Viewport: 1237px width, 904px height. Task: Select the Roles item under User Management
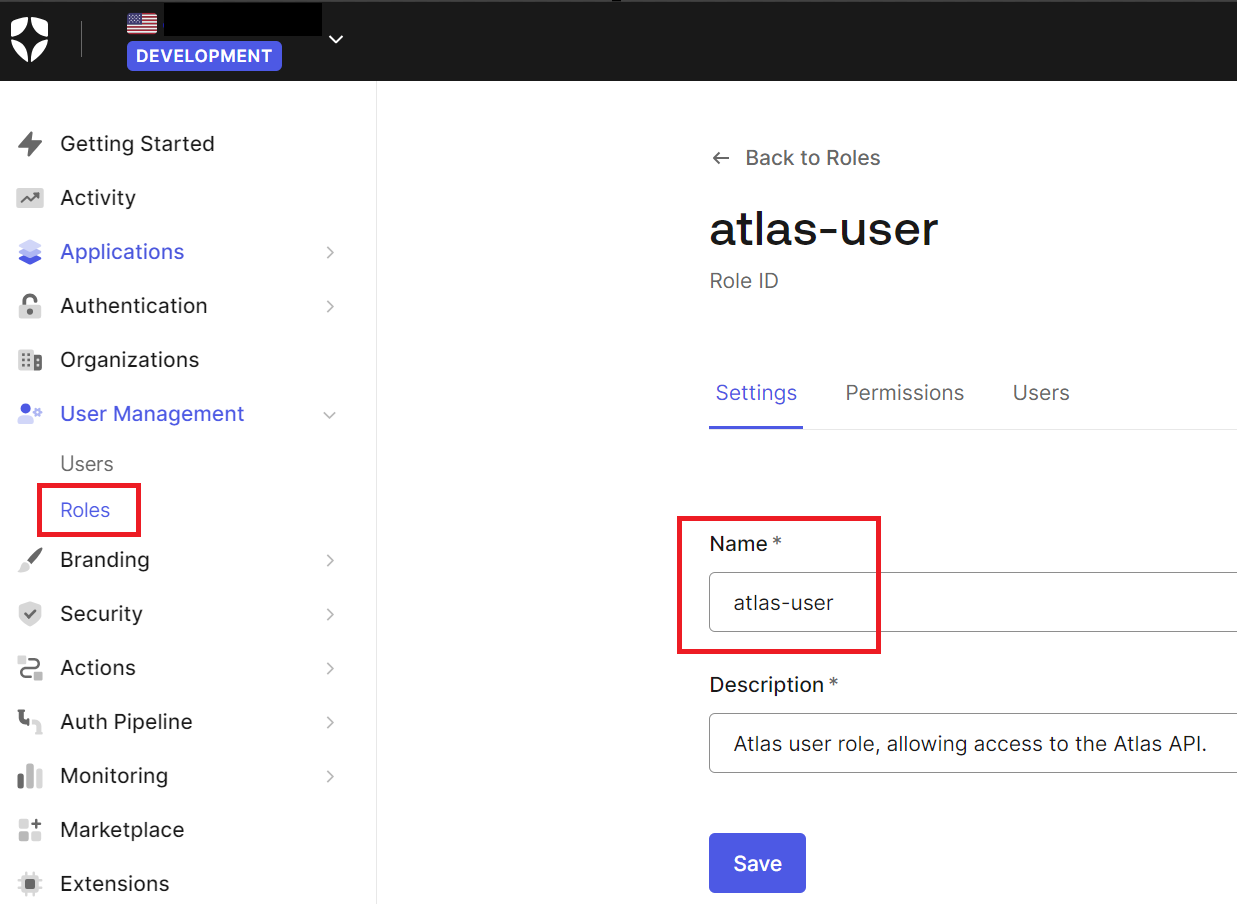click(x=85, y=510)
